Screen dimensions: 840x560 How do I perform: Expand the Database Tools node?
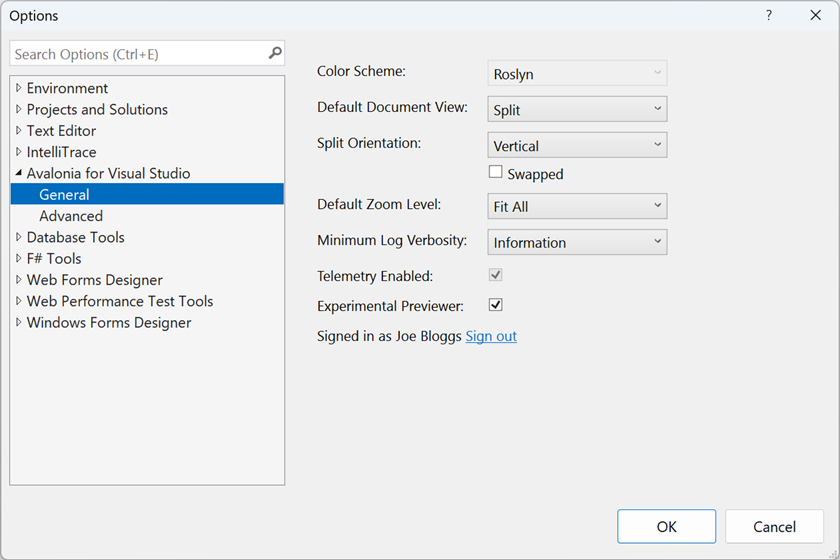pyautogui.click(x=19, y=237)
